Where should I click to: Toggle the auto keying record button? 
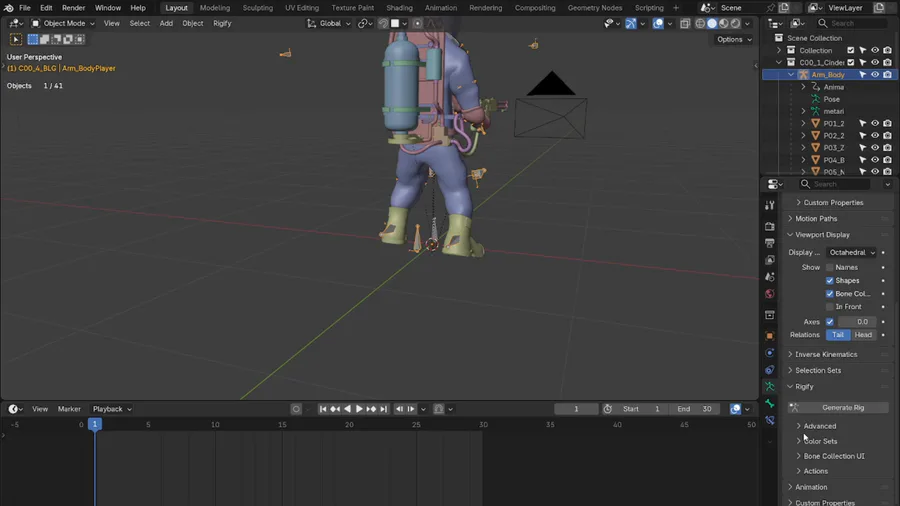[296, 409]
